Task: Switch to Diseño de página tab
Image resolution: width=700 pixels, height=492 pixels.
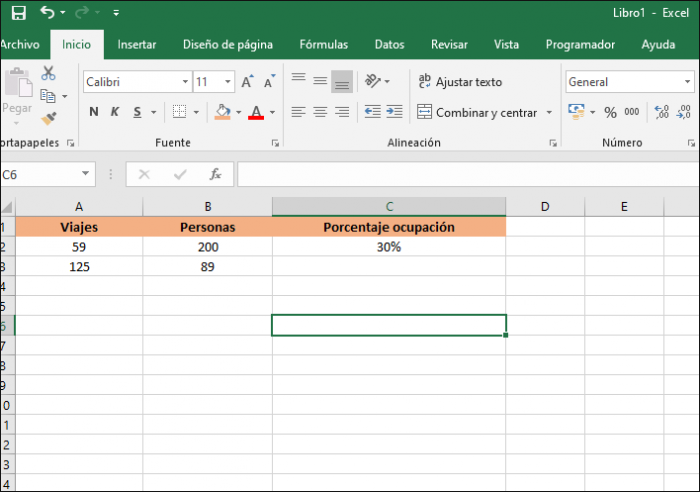Action: (x=228, y=45)
